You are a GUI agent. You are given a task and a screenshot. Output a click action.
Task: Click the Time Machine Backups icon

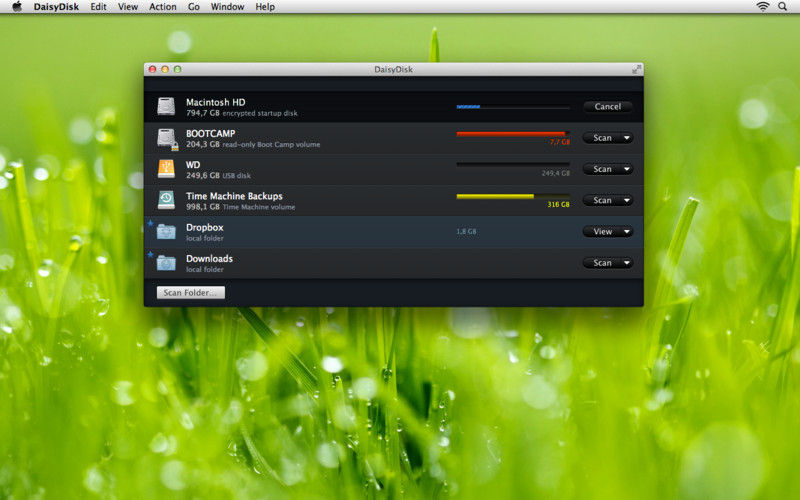(166, 200)
